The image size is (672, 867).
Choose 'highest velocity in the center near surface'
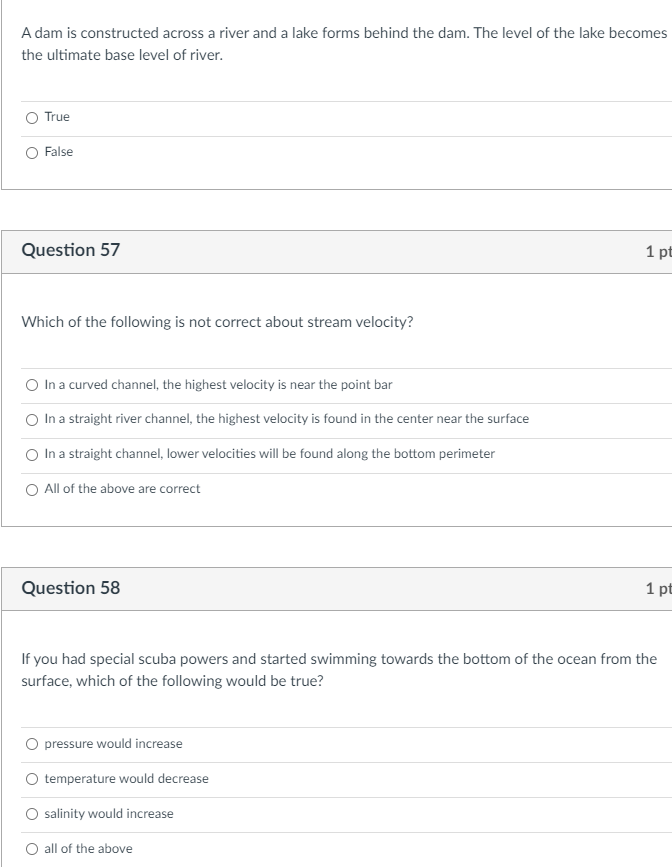33,420
